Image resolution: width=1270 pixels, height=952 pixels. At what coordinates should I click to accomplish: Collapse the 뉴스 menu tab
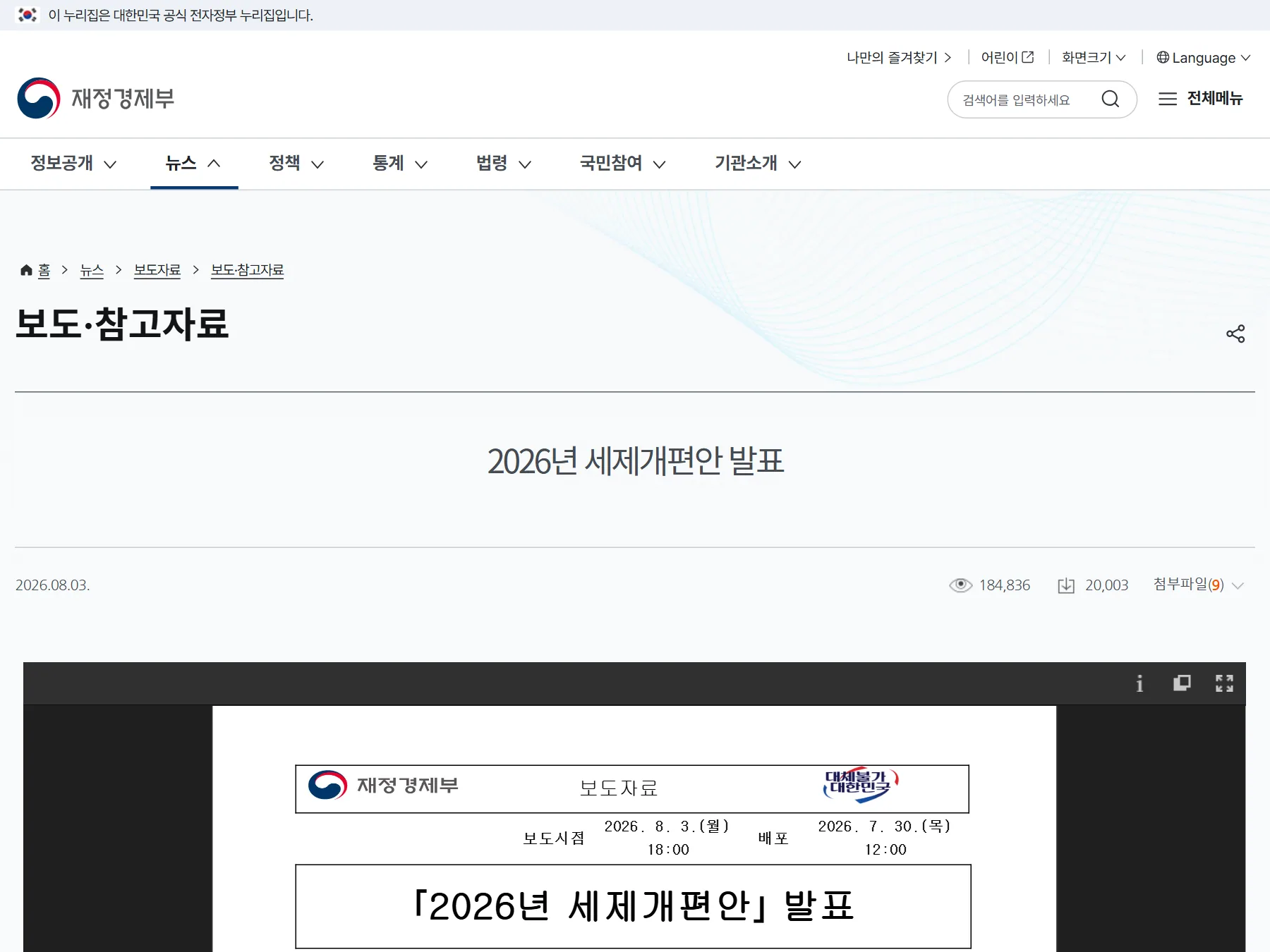pos(194,164)
